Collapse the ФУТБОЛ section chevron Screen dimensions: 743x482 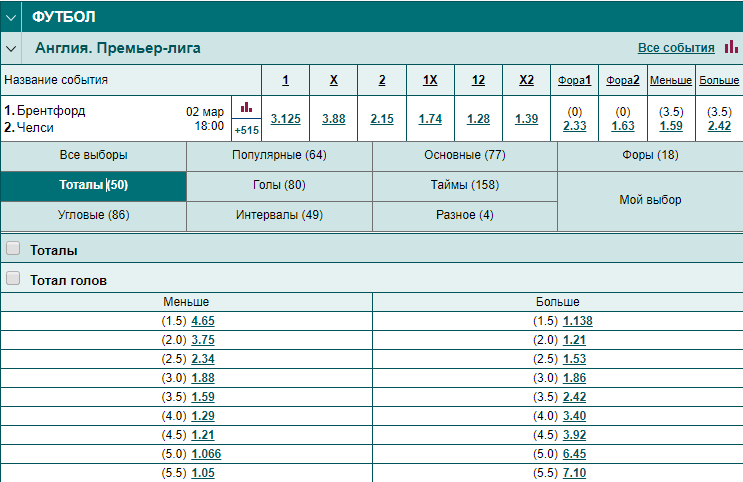[11, 17]
